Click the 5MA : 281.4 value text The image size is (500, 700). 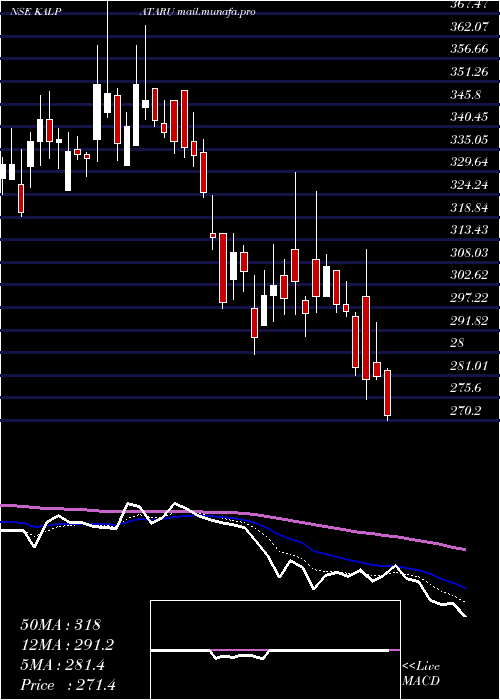pos(62,665)
